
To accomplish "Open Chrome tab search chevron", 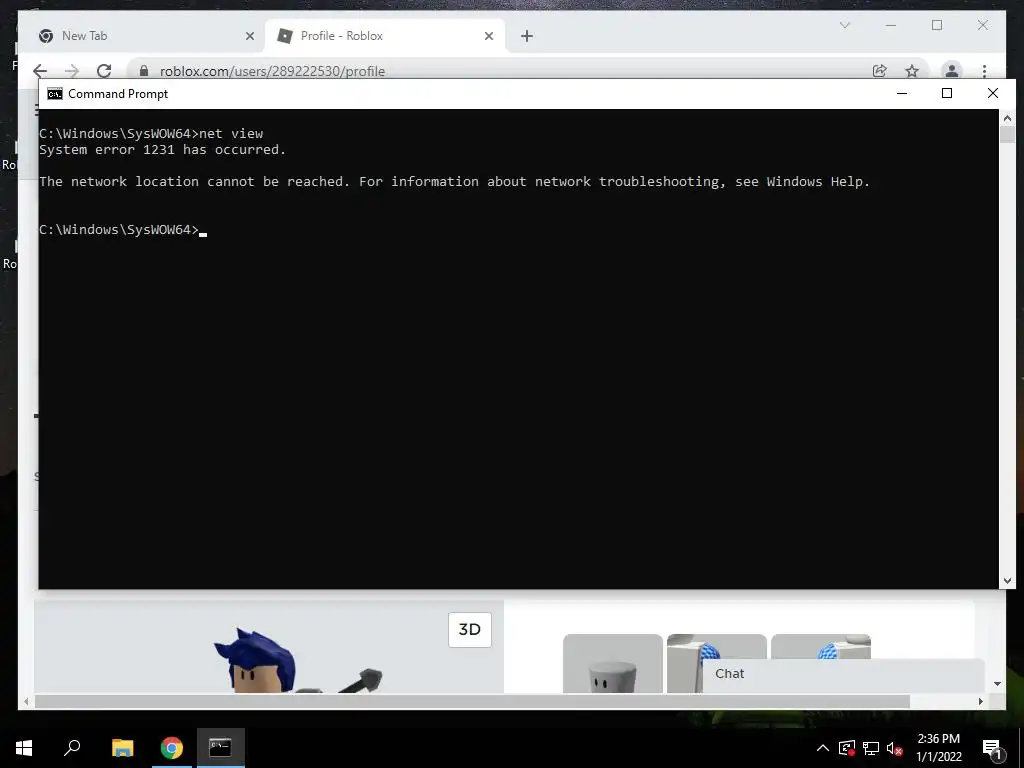I will 845,25.
